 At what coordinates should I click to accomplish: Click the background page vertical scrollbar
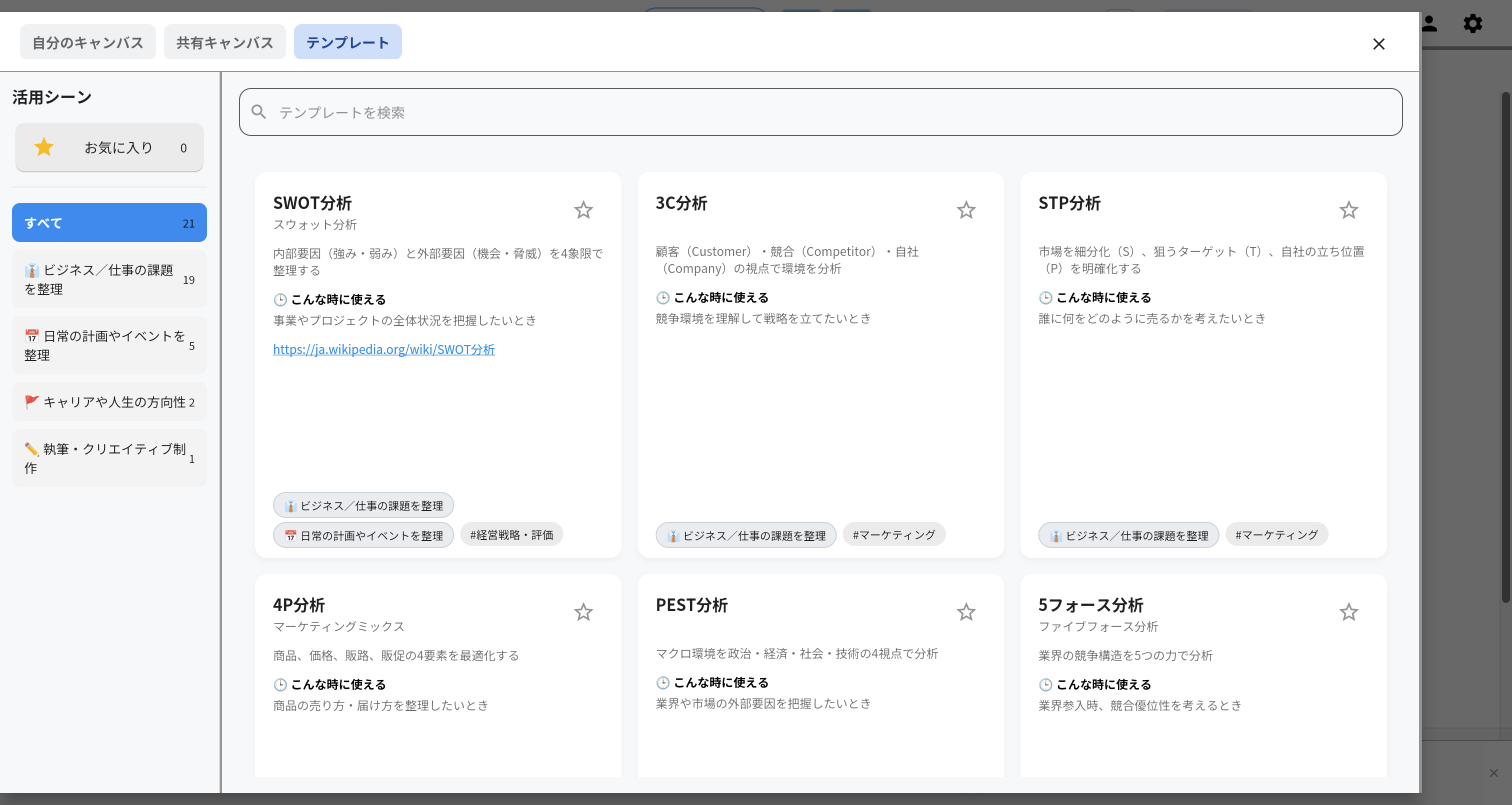pos(1506,348)
